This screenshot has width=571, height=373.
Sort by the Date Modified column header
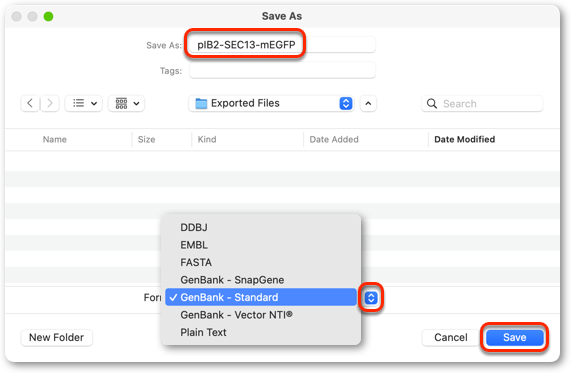[465, 140]
